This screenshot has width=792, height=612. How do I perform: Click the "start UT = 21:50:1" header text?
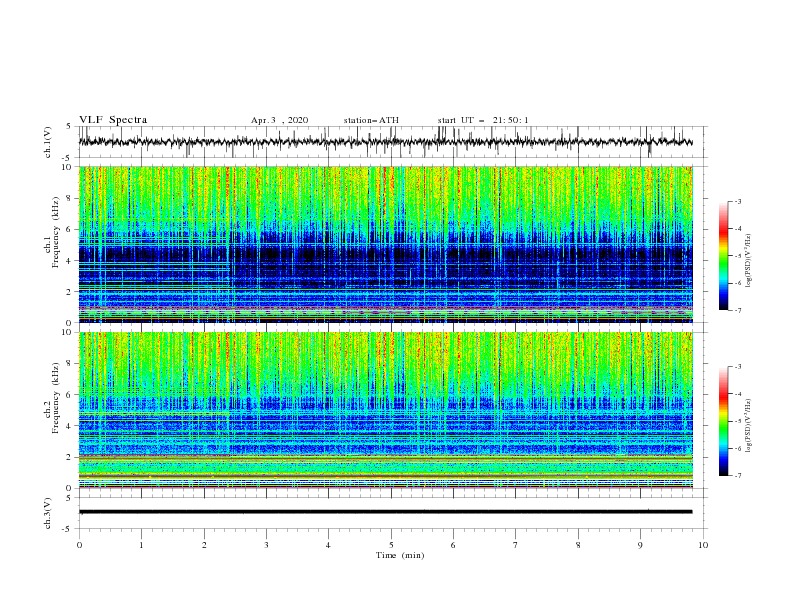click(x=483, y=120)
